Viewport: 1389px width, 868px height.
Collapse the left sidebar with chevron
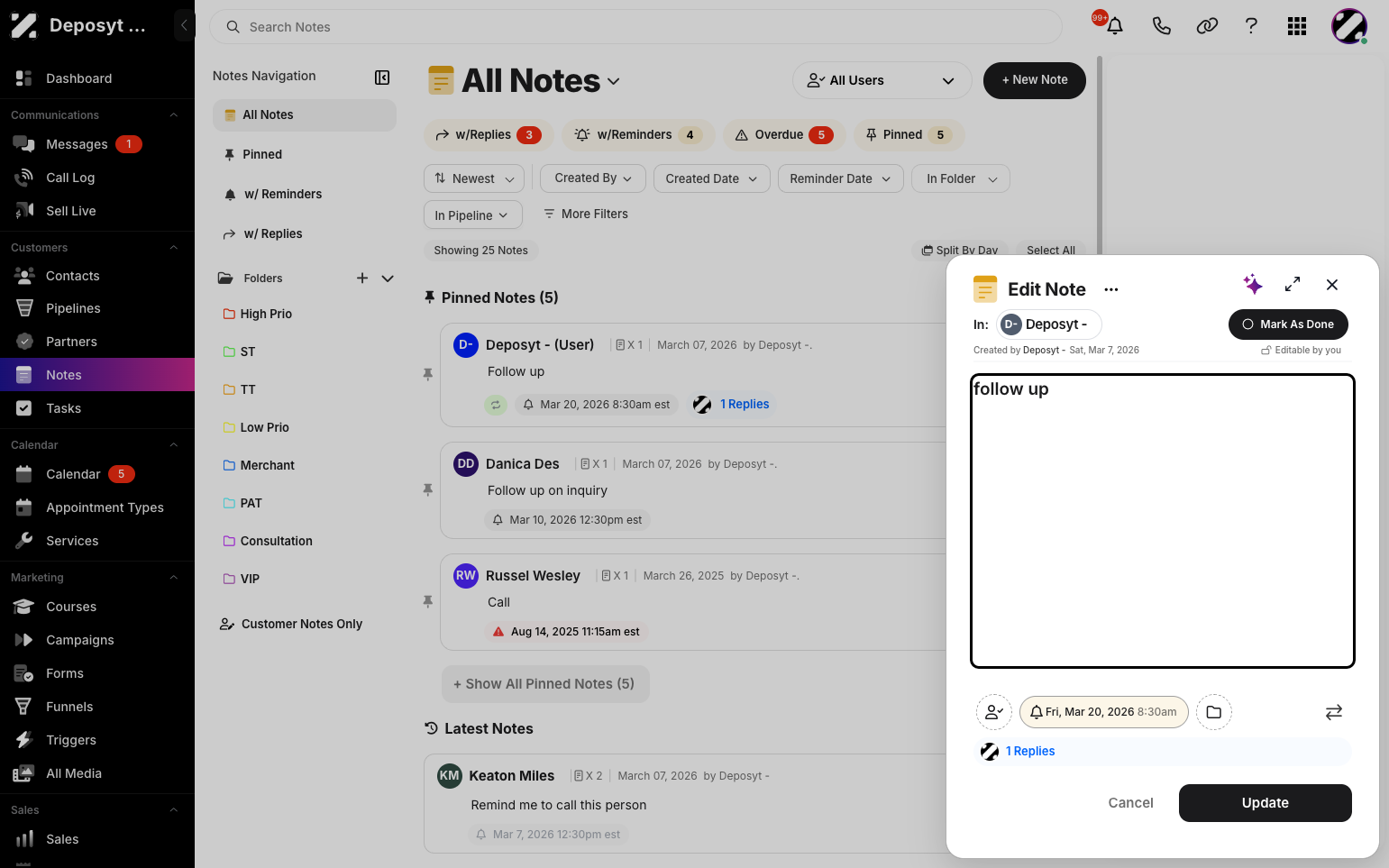click(184, 25)
